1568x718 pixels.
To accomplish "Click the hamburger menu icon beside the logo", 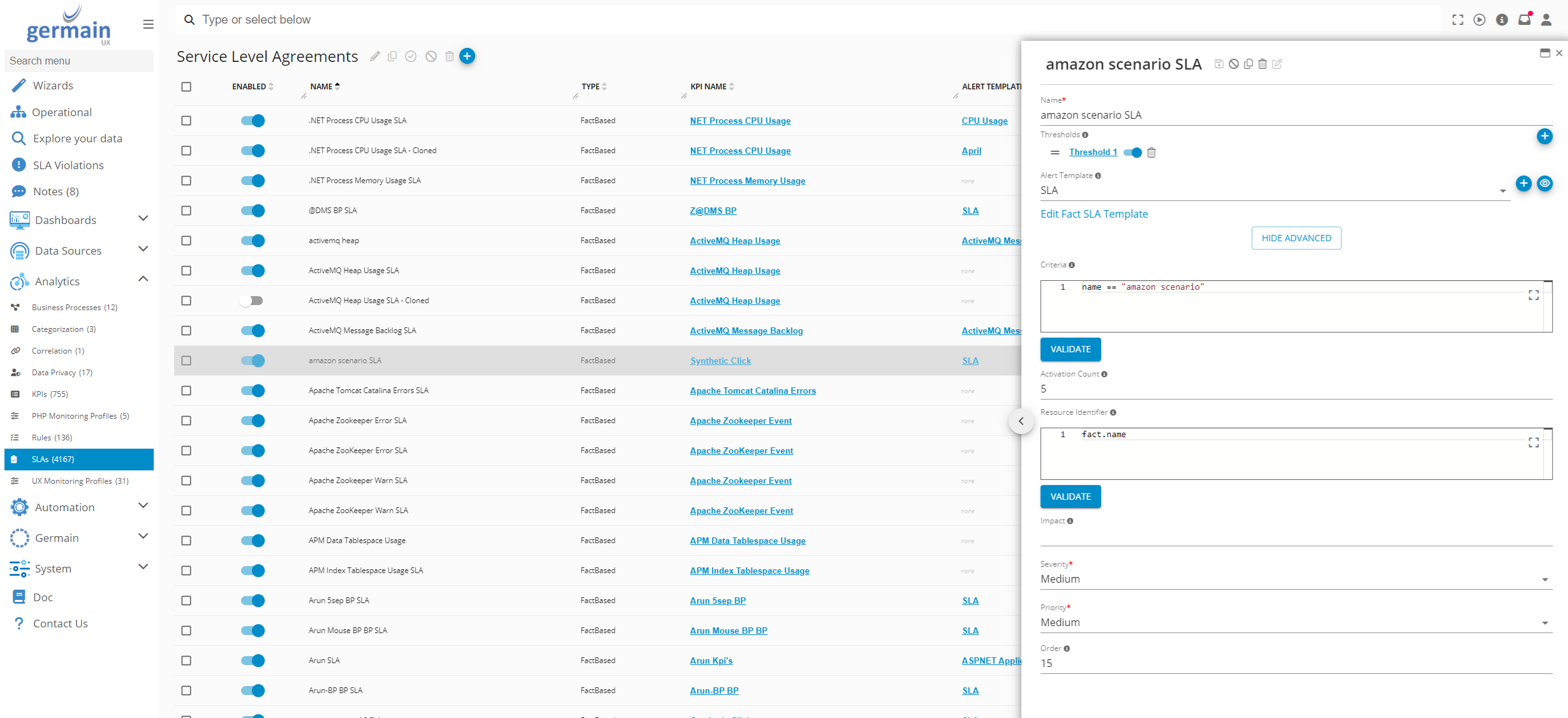I will click(148, 24).
